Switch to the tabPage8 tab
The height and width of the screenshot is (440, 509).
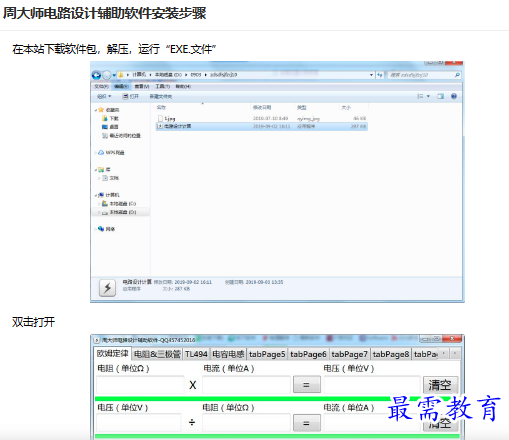(x=391, y=354)
